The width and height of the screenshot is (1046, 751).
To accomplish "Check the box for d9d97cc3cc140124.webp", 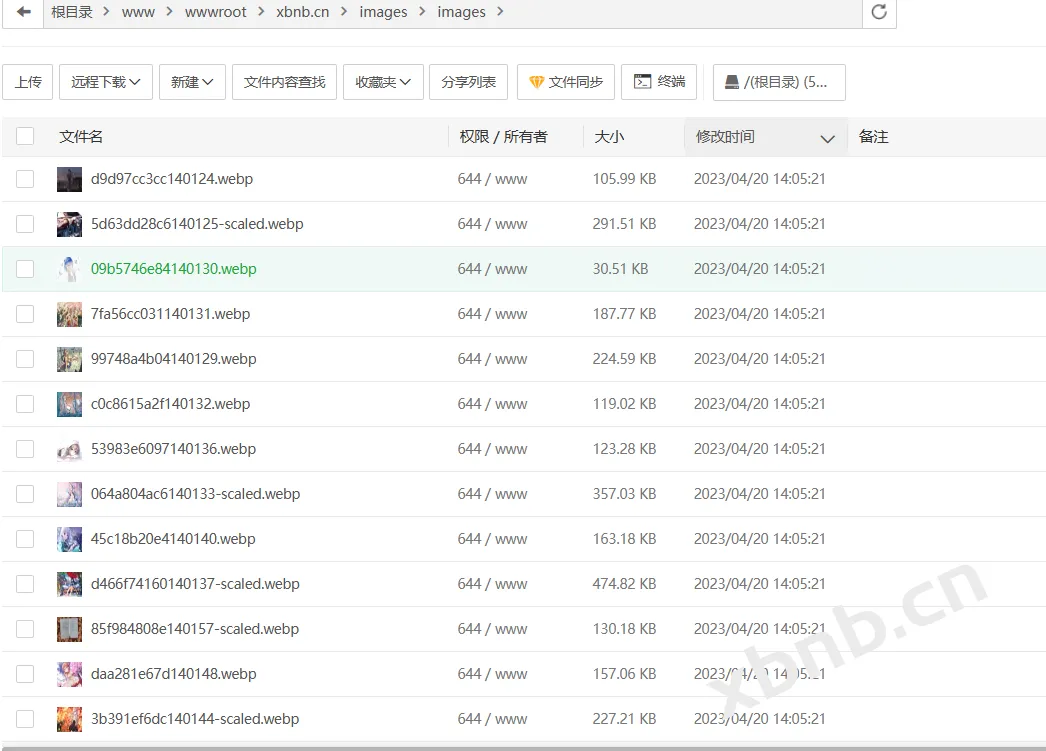I will (25, 179).
